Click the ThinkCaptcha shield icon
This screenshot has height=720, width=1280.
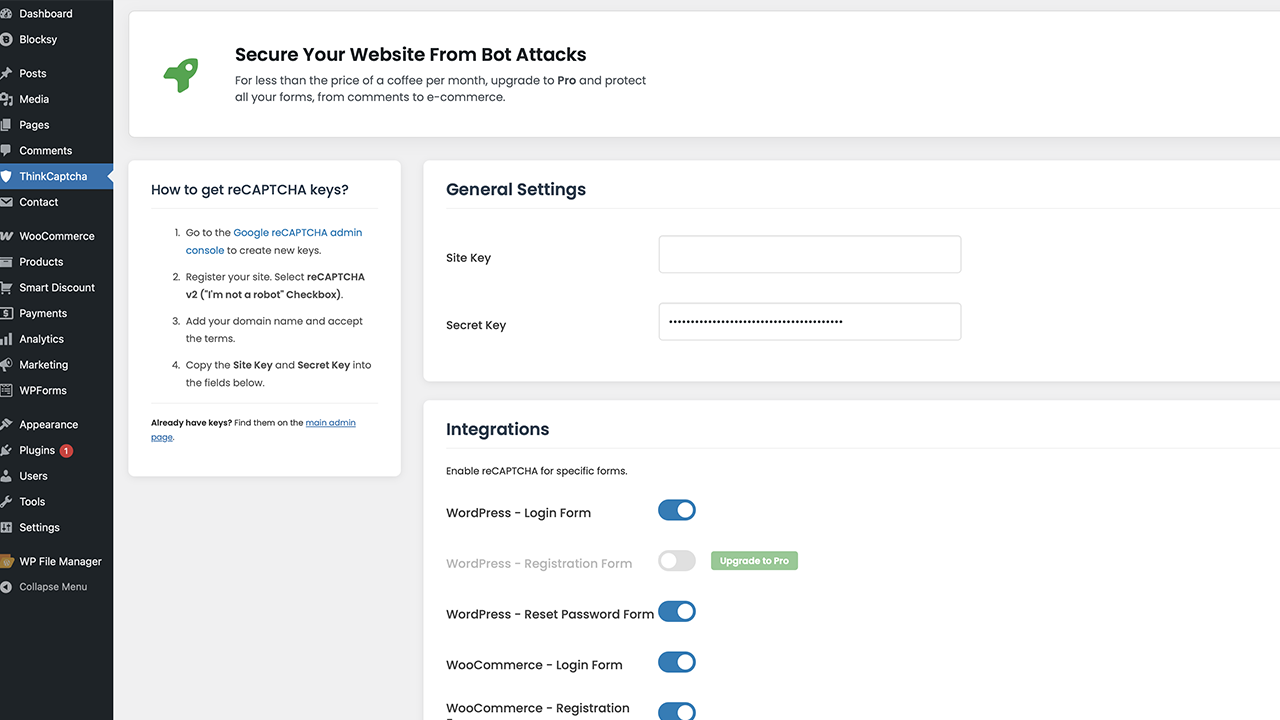[6, 176]
